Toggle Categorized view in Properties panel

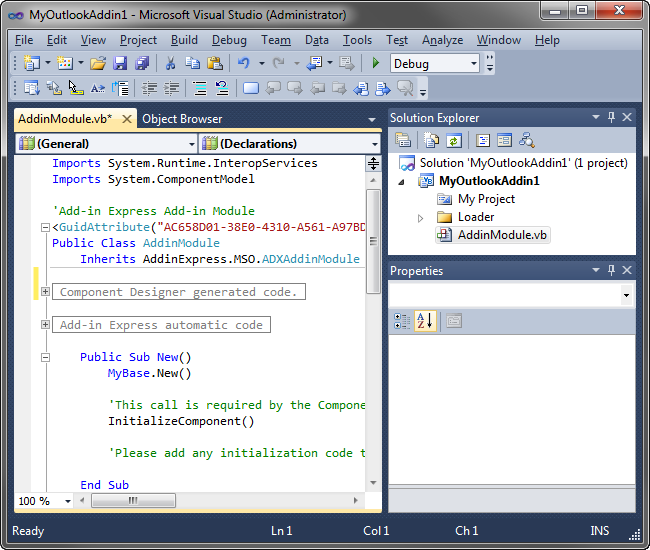pyautogui.click(x=402, y=321)
